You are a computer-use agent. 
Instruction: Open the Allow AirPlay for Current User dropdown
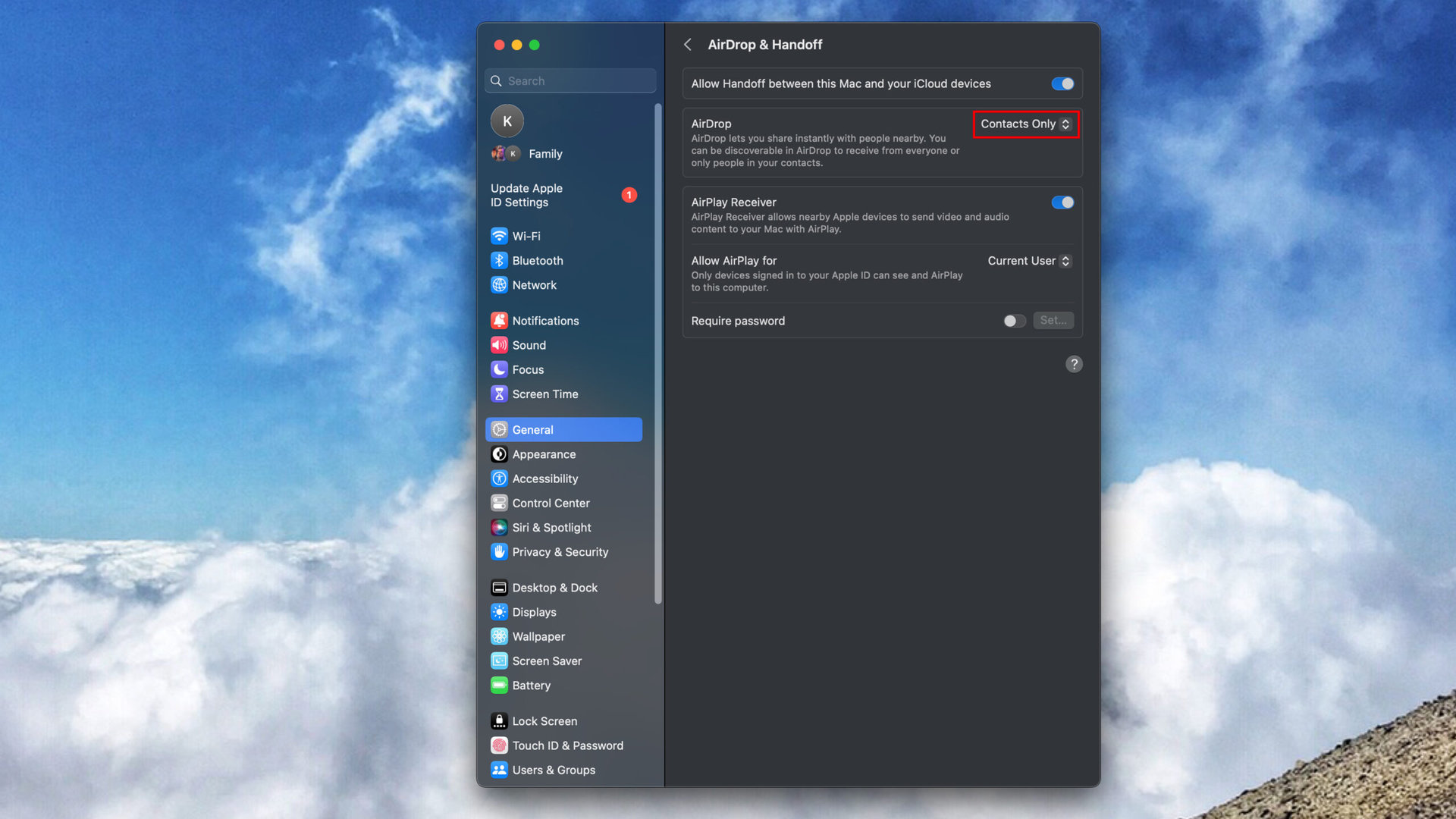coord(1029,261)
